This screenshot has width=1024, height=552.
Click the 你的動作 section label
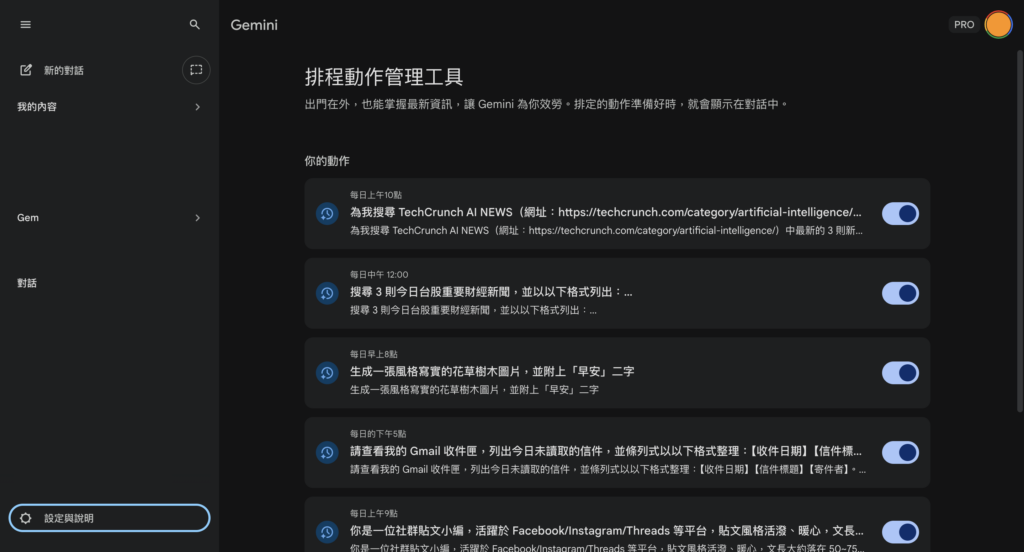click(x=327, y=161)
